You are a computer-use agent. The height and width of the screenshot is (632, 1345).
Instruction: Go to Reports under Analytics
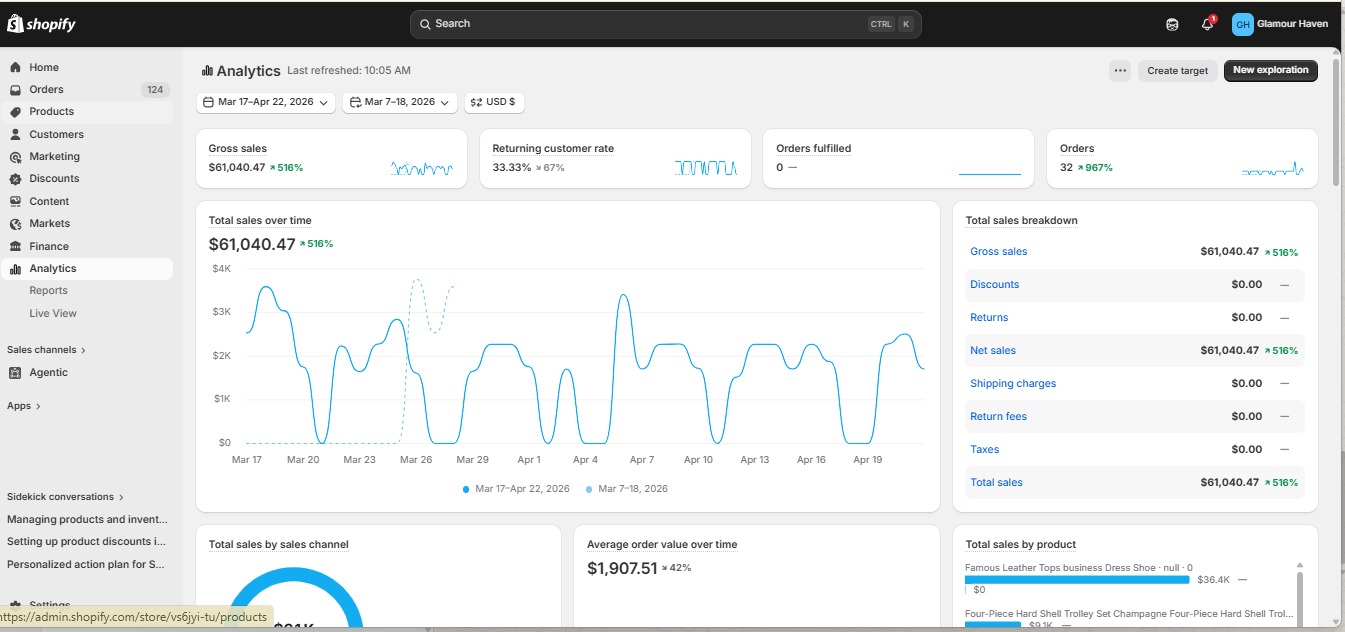pyautogui.click(x=49, y=291)
